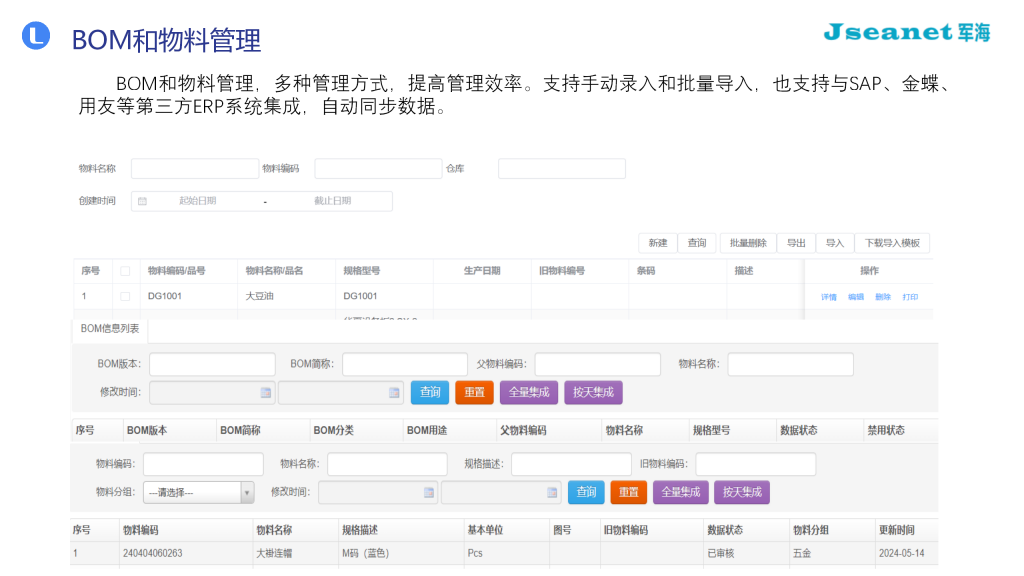Open the calendar picker next to lower 修改时间 field
Viewport: 1024px width, 576px height.
click(428, 492)
